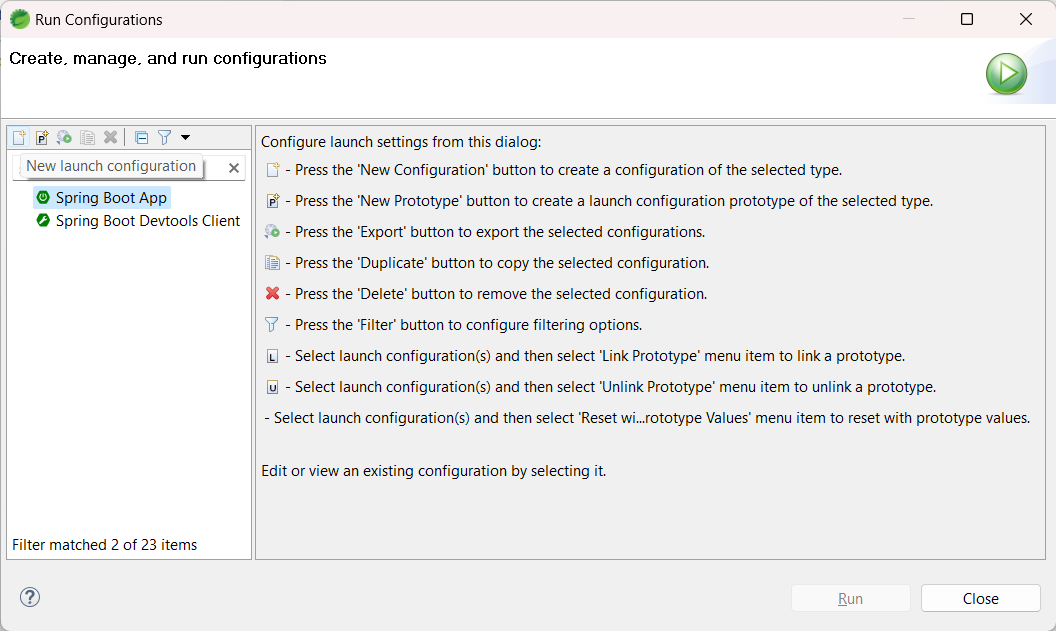Maximize the Run Configurations window
The width and height of the screenshot is (1056, 631).
(x=967, y=19)
